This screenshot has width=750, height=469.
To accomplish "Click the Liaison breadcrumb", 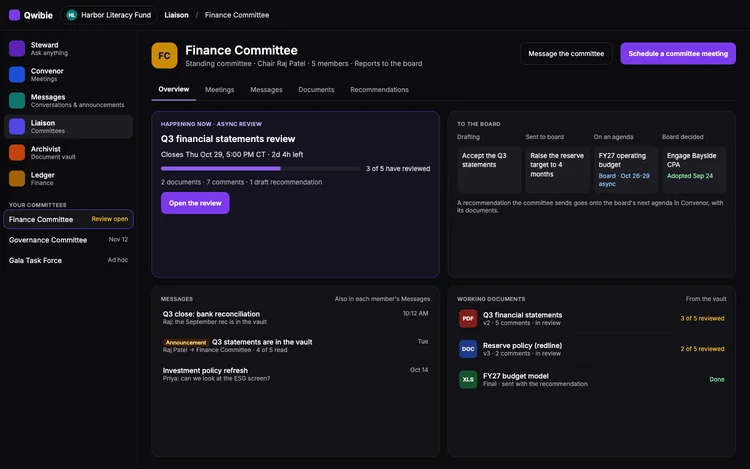I will 176,15.
